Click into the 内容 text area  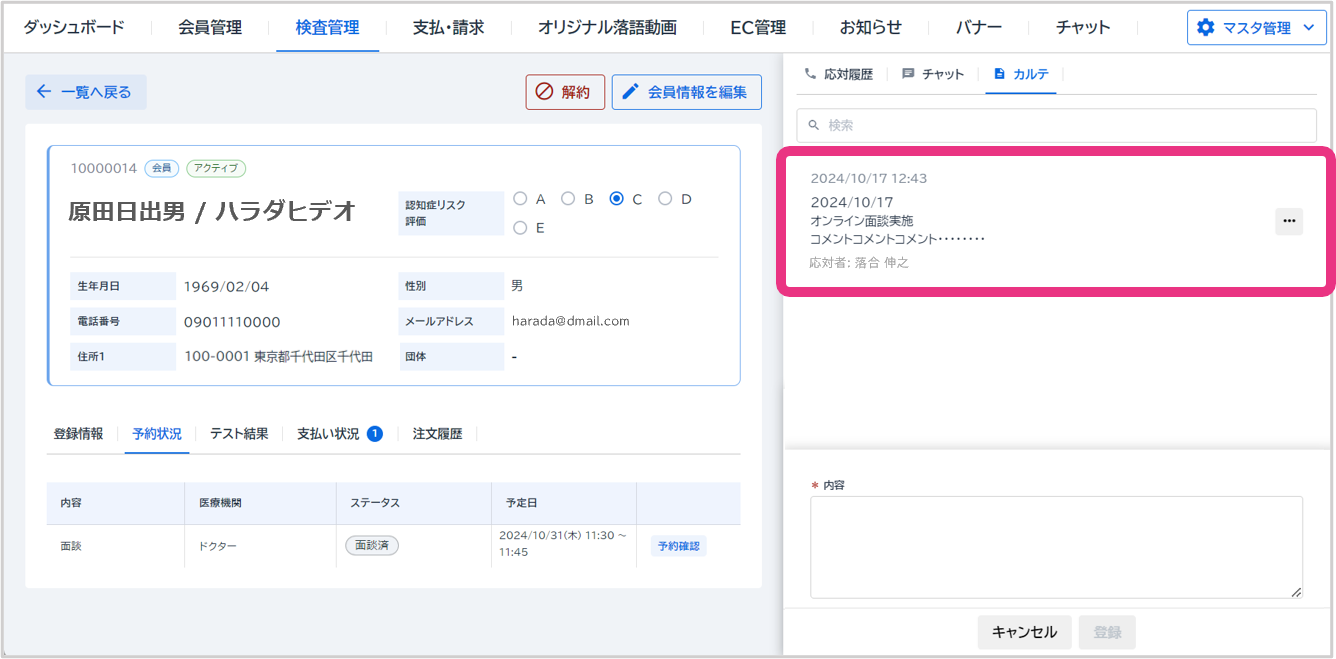(1055, 547)
